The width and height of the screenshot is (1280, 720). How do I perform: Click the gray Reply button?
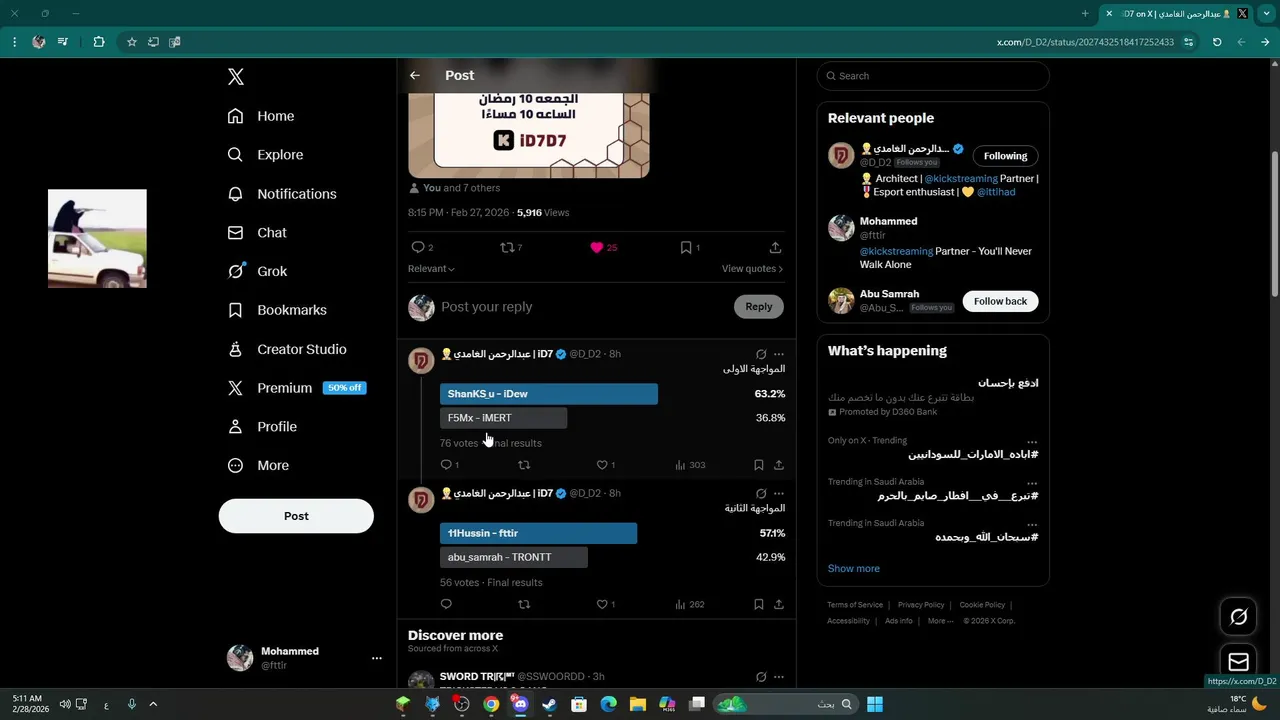pyautogui.click(x=759, y=307)
